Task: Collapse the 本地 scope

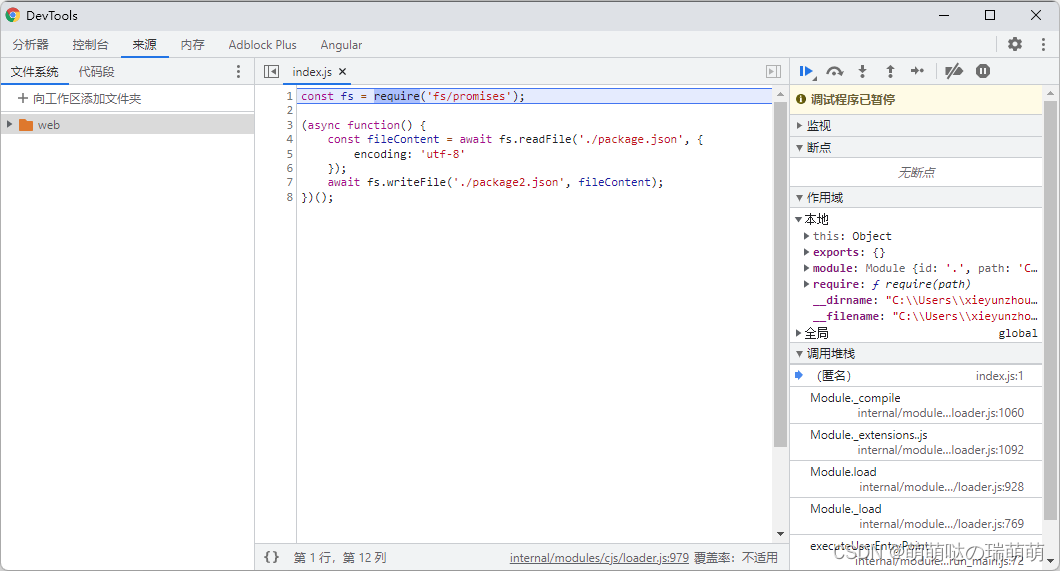Action: pos(798,219)
